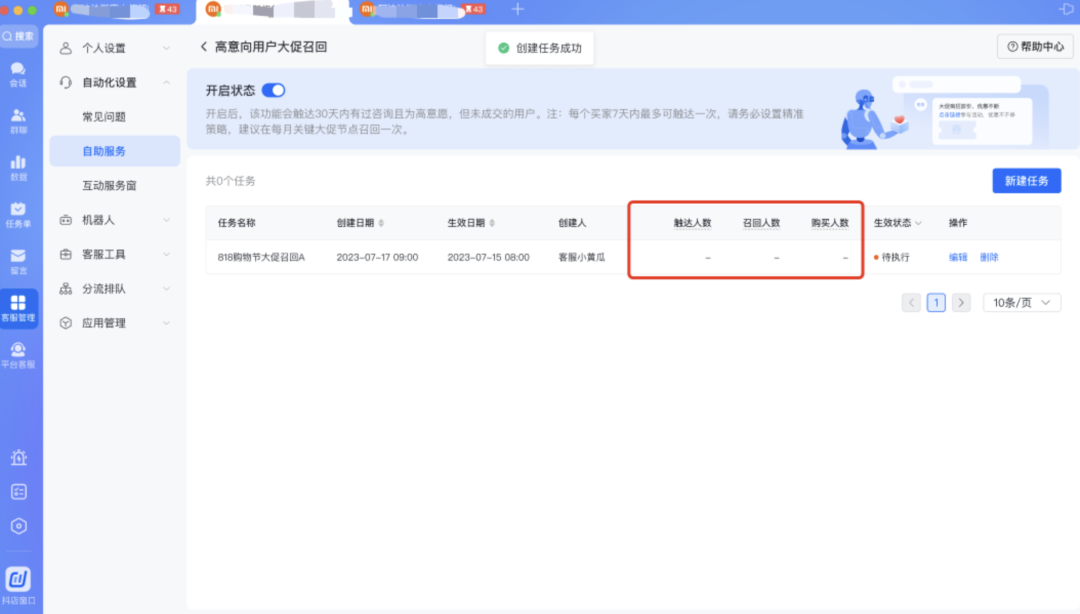This screenshot has width=1080, height=614.
Task: Open the 会话 chat icon in sidebar
Action: pos(18,73)
